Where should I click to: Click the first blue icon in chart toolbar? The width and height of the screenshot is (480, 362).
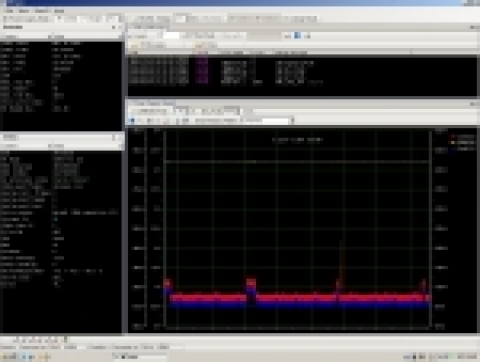[132, 120]
